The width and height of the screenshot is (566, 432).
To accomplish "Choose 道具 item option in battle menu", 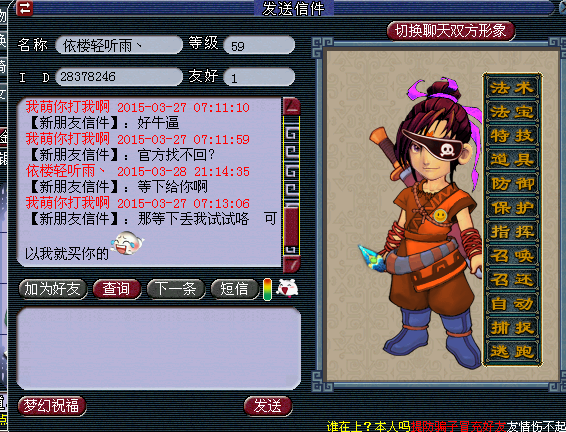I will tap(512, 160).
